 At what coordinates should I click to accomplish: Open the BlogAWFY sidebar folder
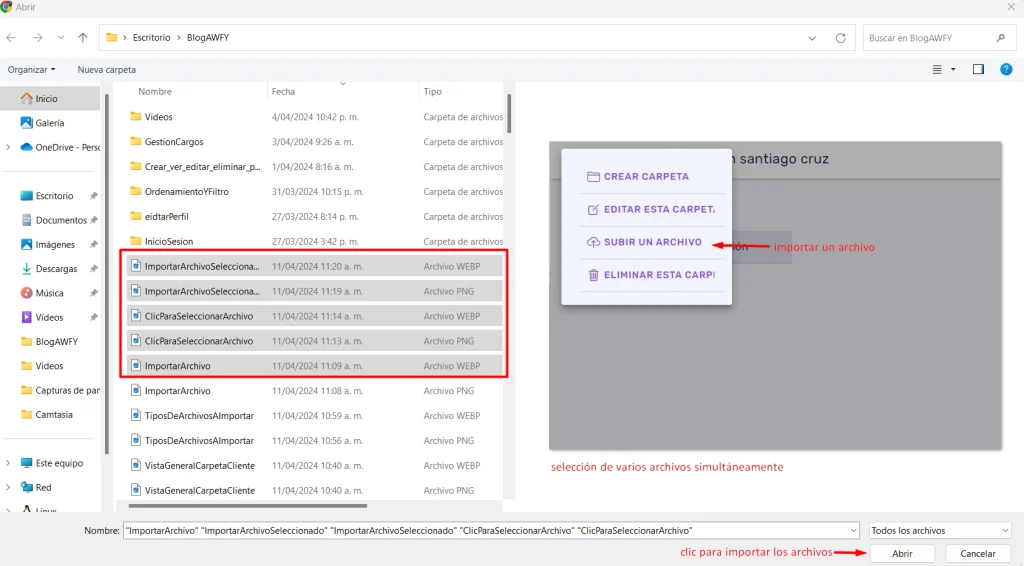click(x=51, y=341)
